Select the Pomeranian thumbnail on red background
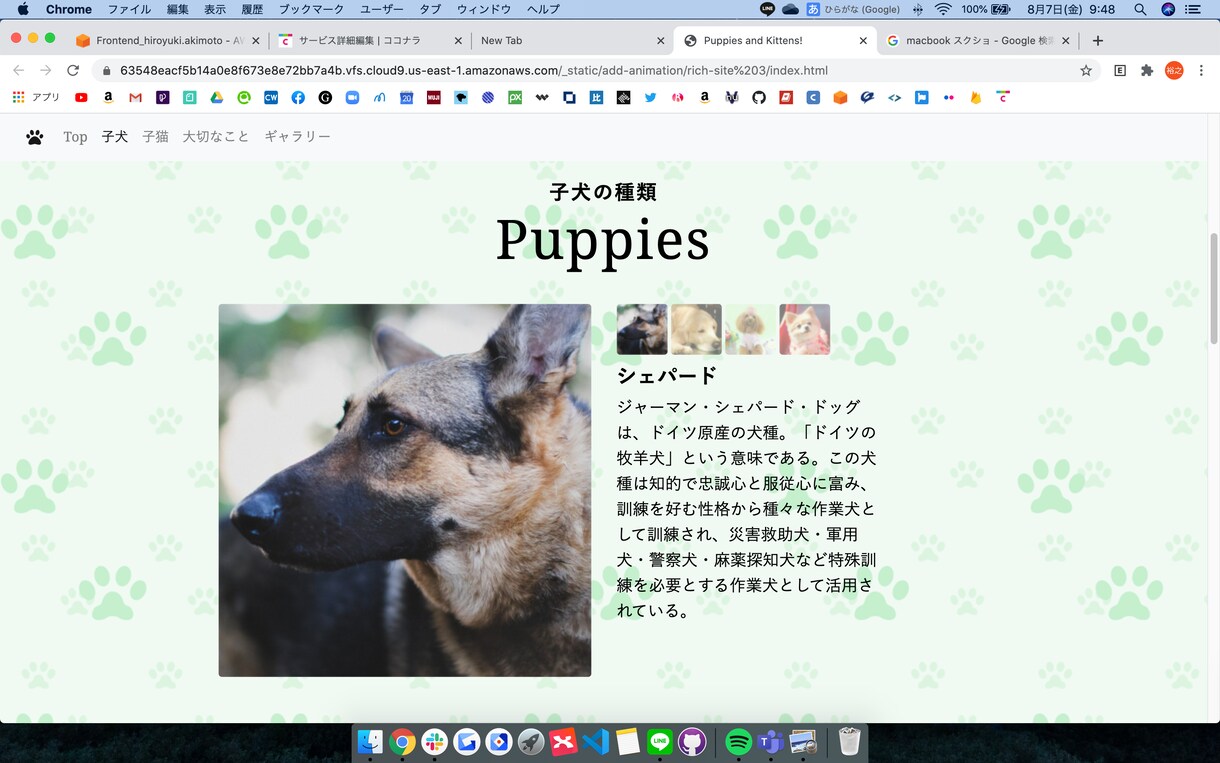This screenshot has height=763, width=1220. click(805, 329)
